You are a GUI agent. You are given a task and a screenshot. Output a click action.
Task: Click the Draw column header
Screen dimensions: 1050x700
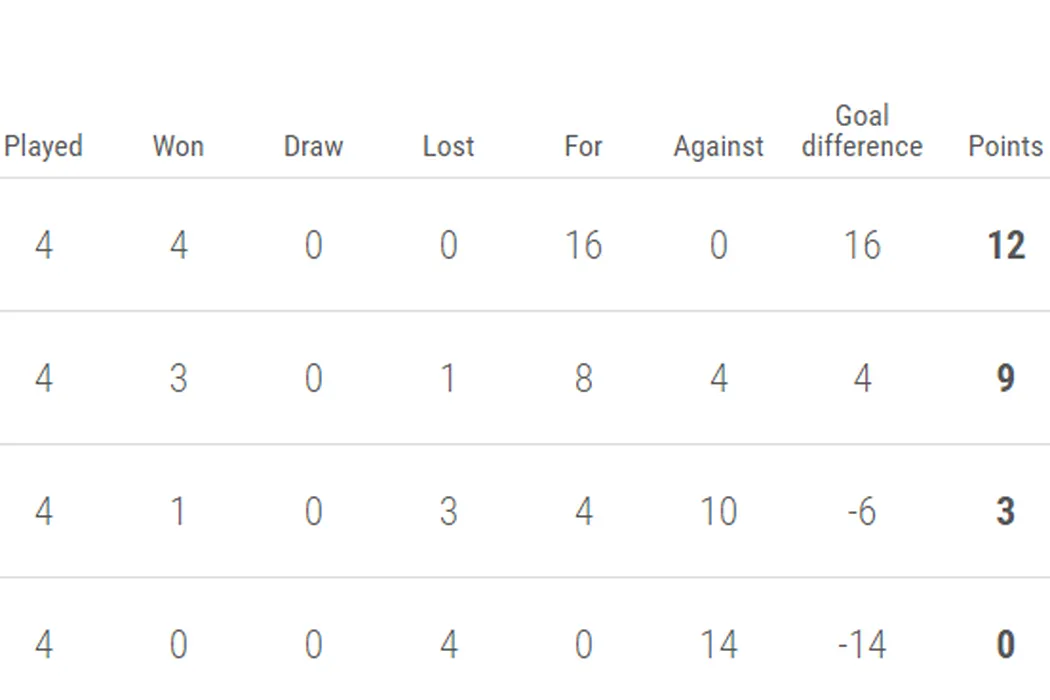pyautogui.click(x=313, y=146)
